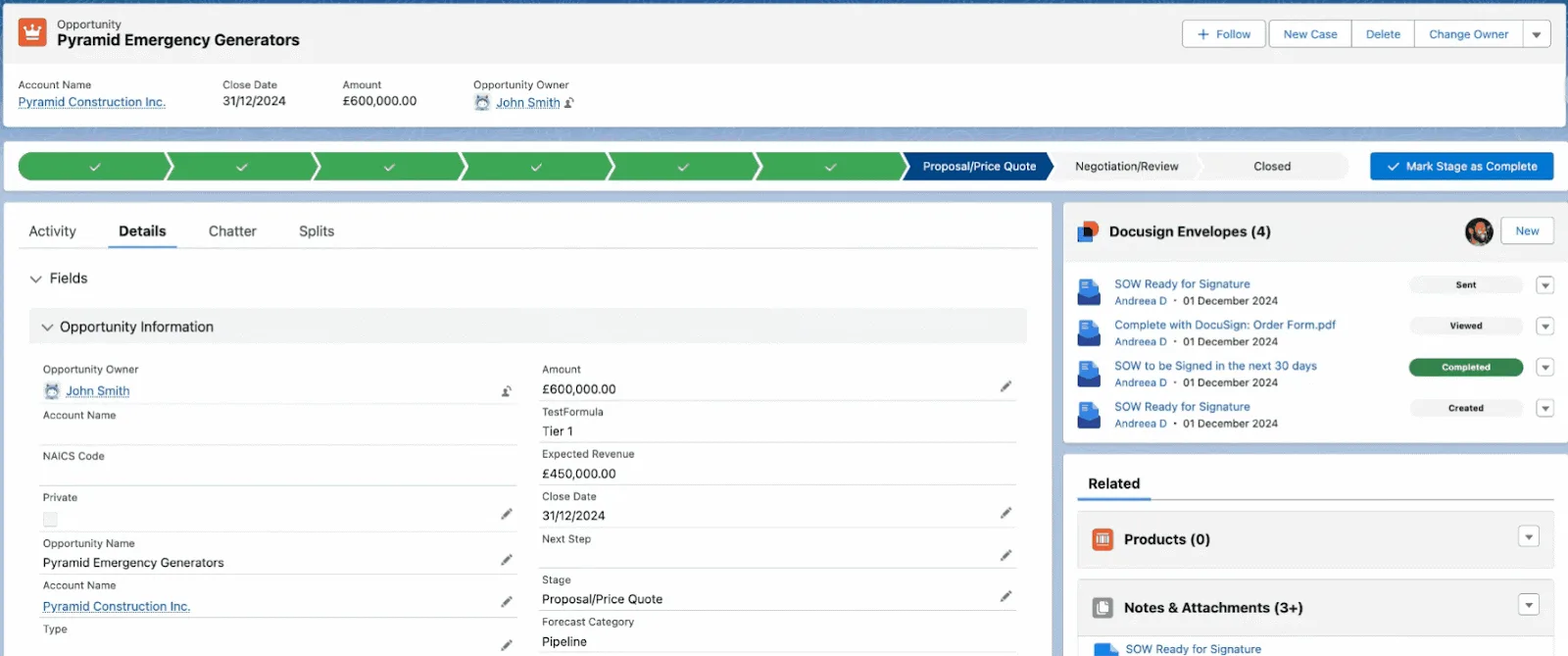Edit Amount field pencil icon

click(x=1005, y=386)
